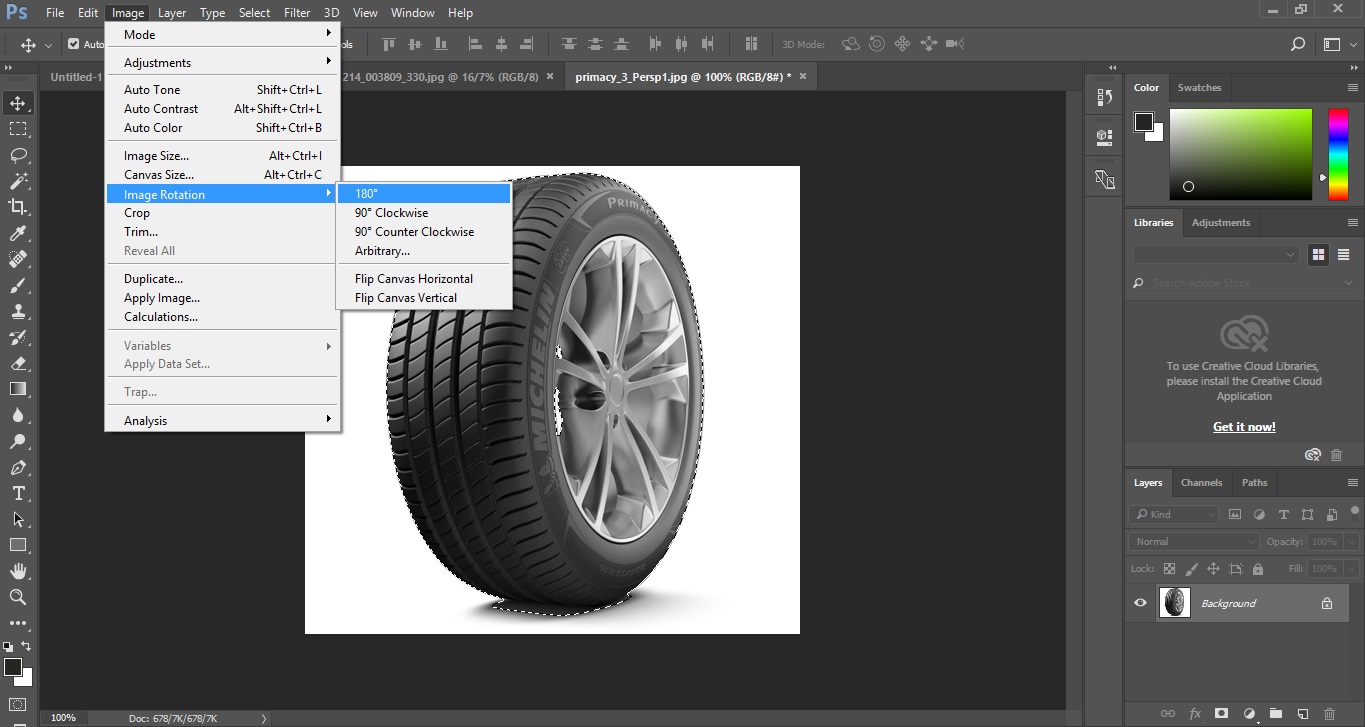Open Color panel flyout menu

coord(1352,88)
